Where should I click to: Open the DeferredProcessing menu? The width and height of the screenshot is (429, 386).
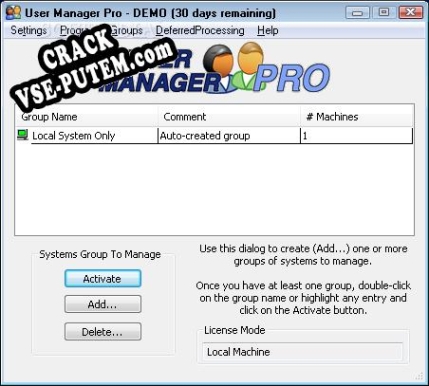coord(200,30)
